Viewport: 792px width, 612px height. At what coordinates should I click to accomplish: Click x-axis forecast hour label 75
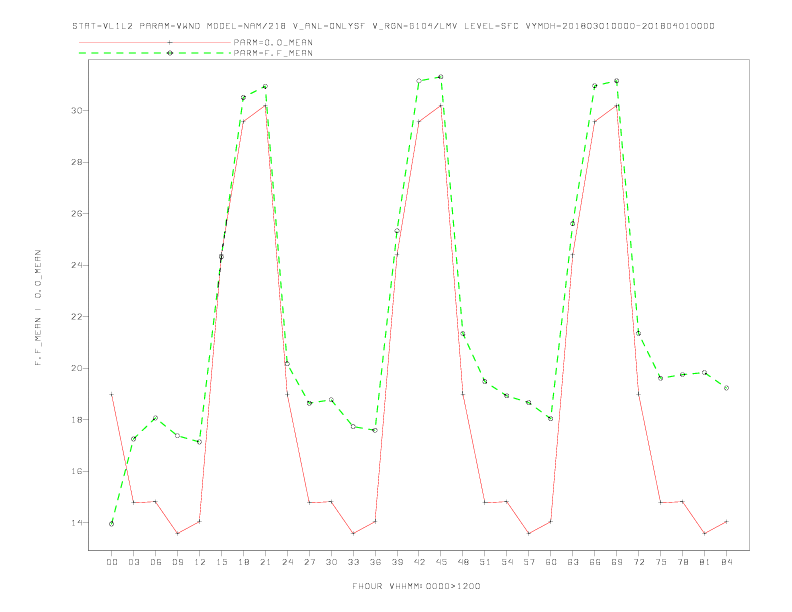coord(661,562)
